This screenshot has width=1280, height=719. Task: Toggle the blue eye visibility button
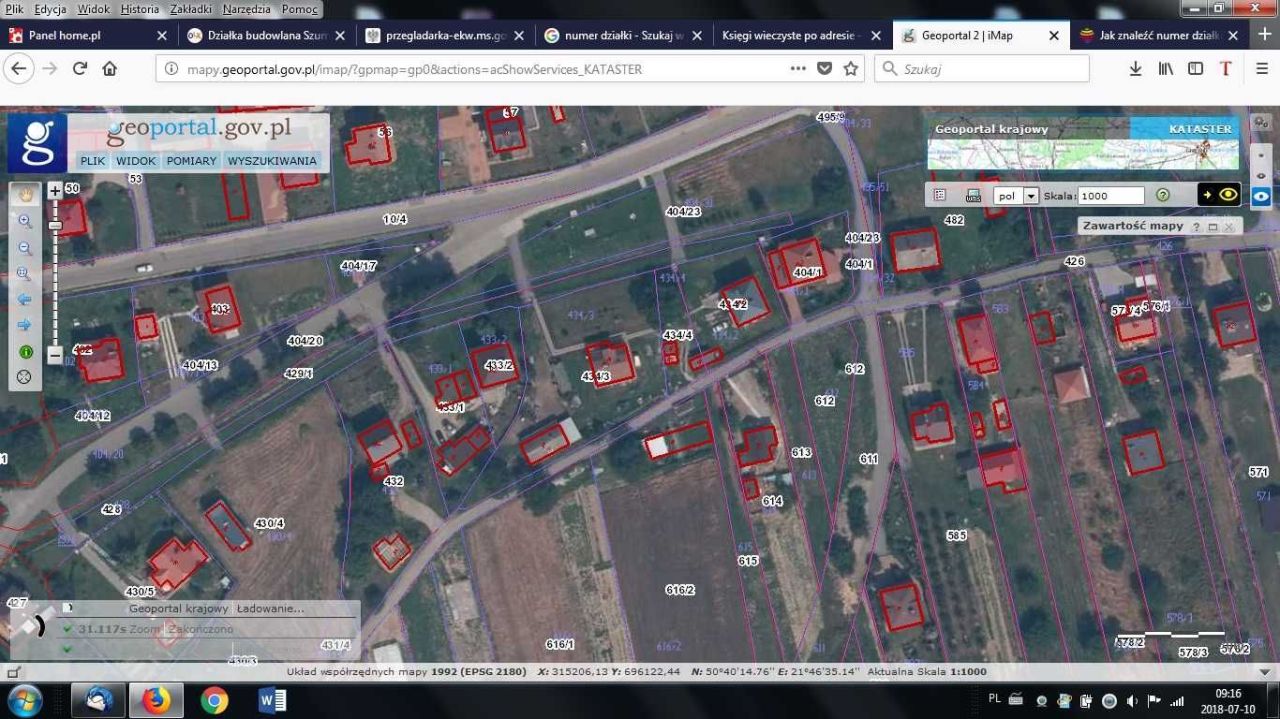point(1261,196)
